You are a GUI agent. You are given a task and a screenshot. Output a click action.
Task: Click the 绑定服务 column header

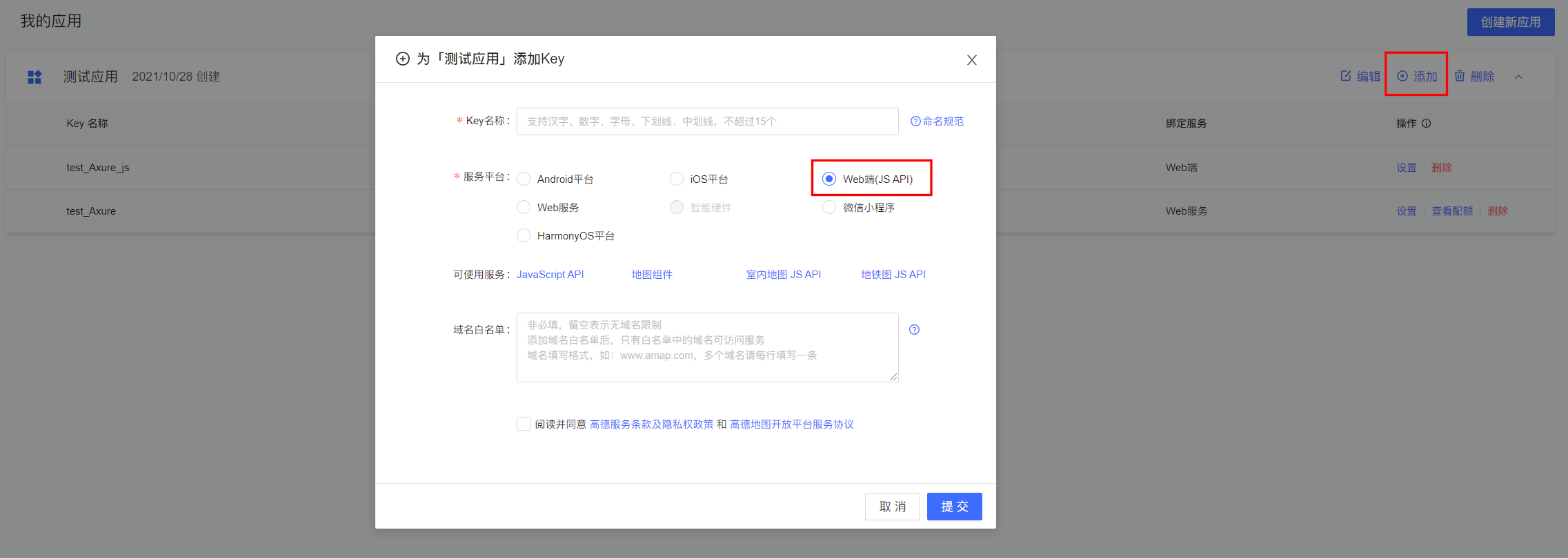(1187, 124)
